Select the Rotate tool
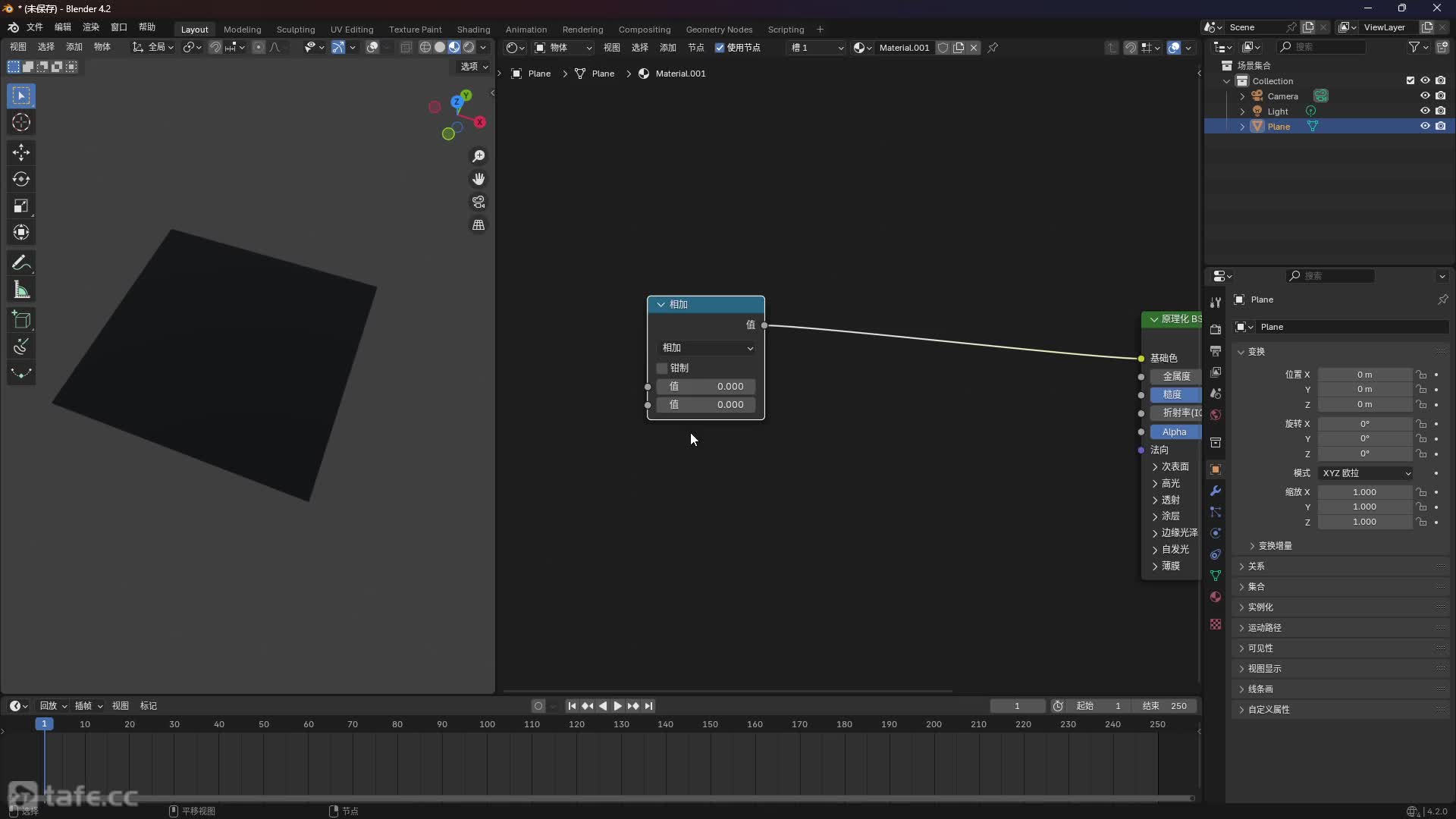 pyautogui.click(x=21, y=179)
